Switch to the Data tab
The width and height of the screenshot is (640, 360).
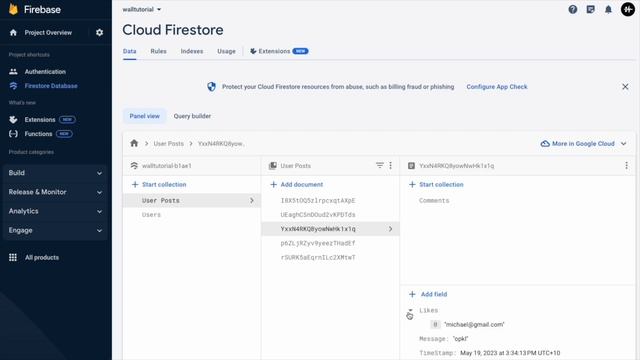pyautogui.click(x=129, y=51)
